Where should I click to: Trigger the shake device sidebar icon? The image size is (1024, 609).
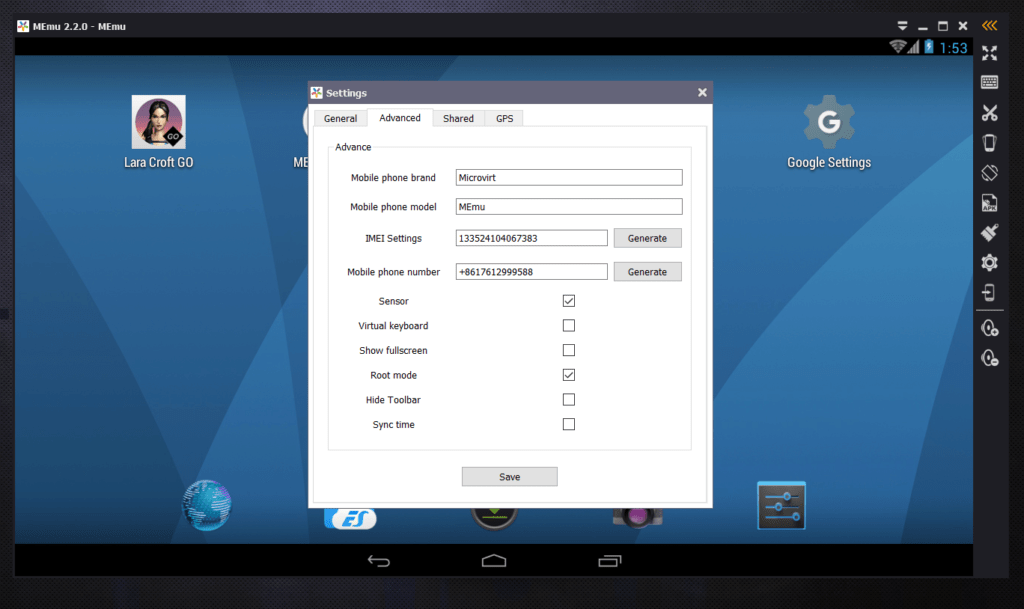[x=989, y=142]
